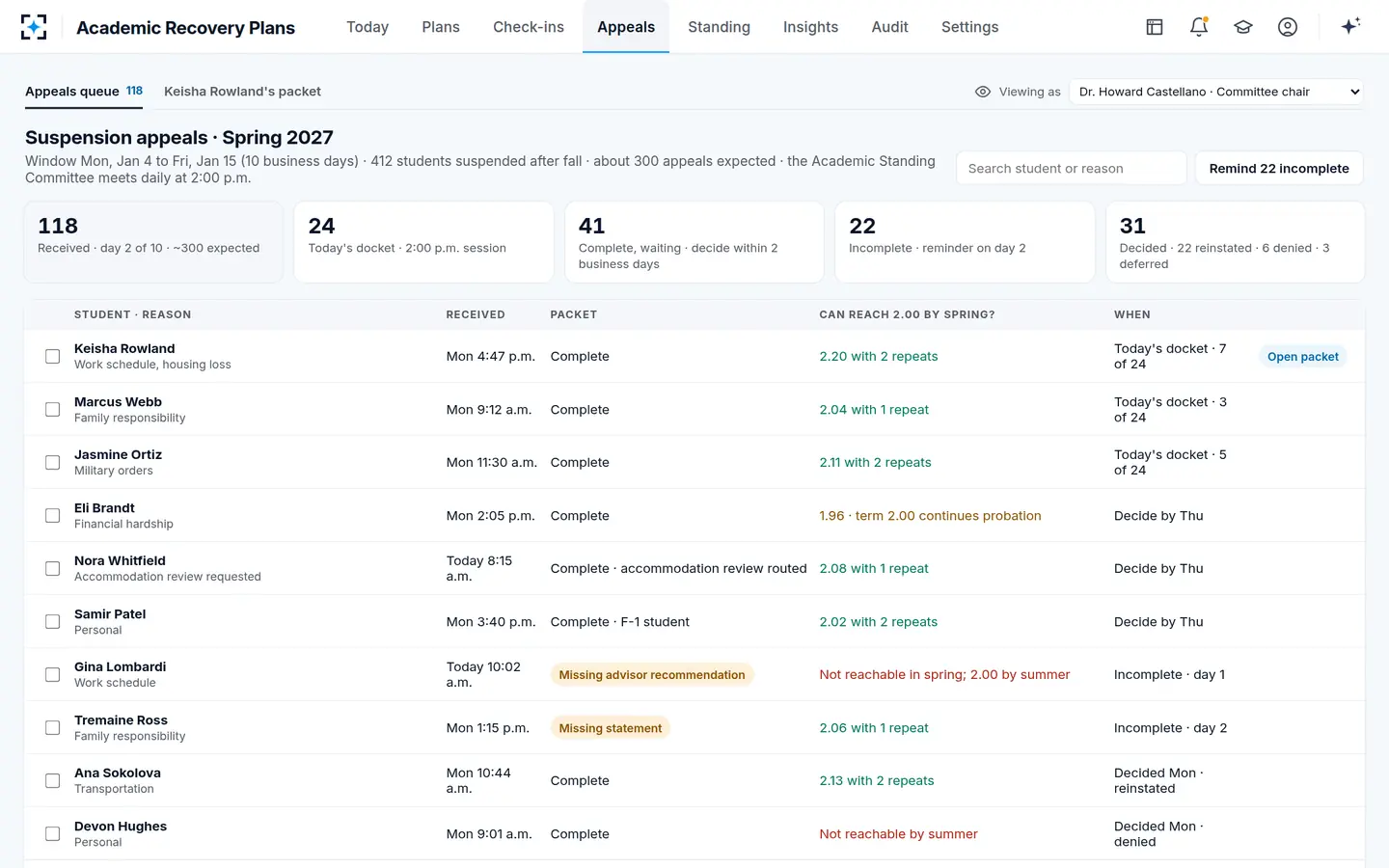Click "1.96 · term 2.00 continues probation"
The width and height of the screenshot is (1389, 868).
(x=930, y=516)
